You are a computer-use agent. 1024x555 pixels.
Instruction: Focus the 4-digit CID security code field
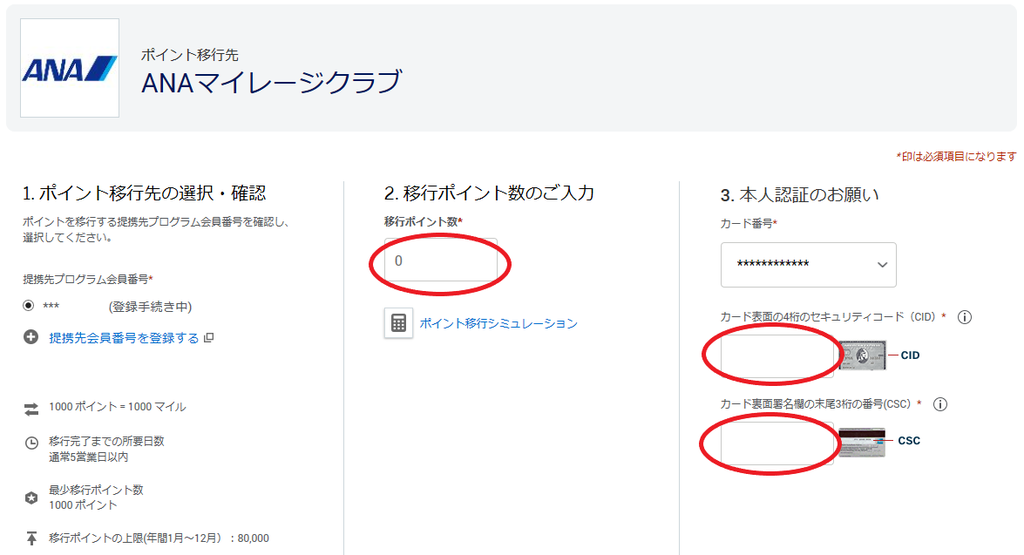click(x=777, y=356)
